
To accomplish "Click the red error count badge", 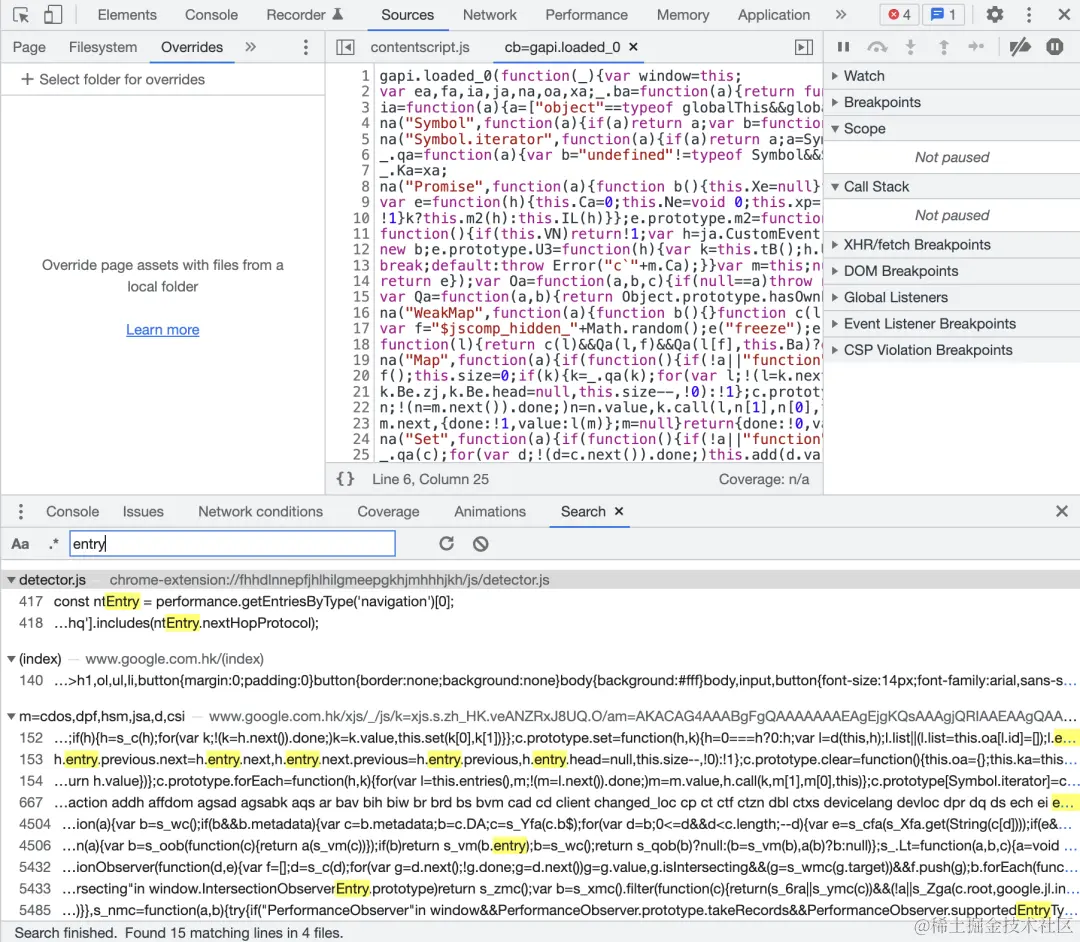I will coord(900,14).
